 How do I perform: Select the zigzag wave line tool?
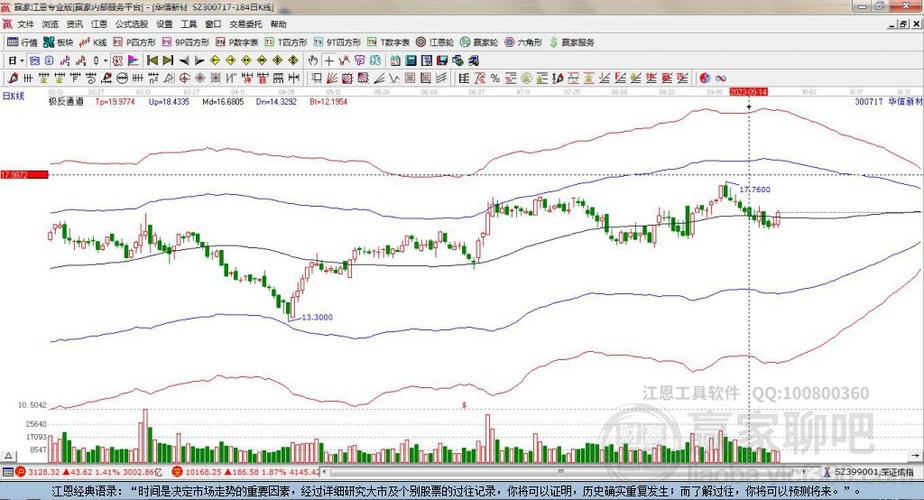pyautogui.click(x=393, y=78)
